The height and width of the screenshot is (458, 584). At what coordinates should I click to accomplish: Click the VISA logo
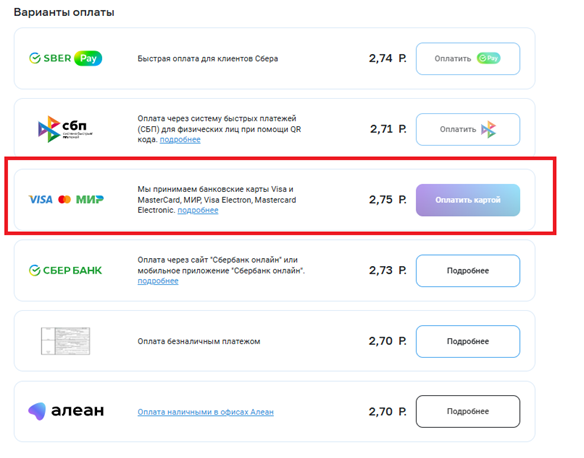tap(41, 200)
